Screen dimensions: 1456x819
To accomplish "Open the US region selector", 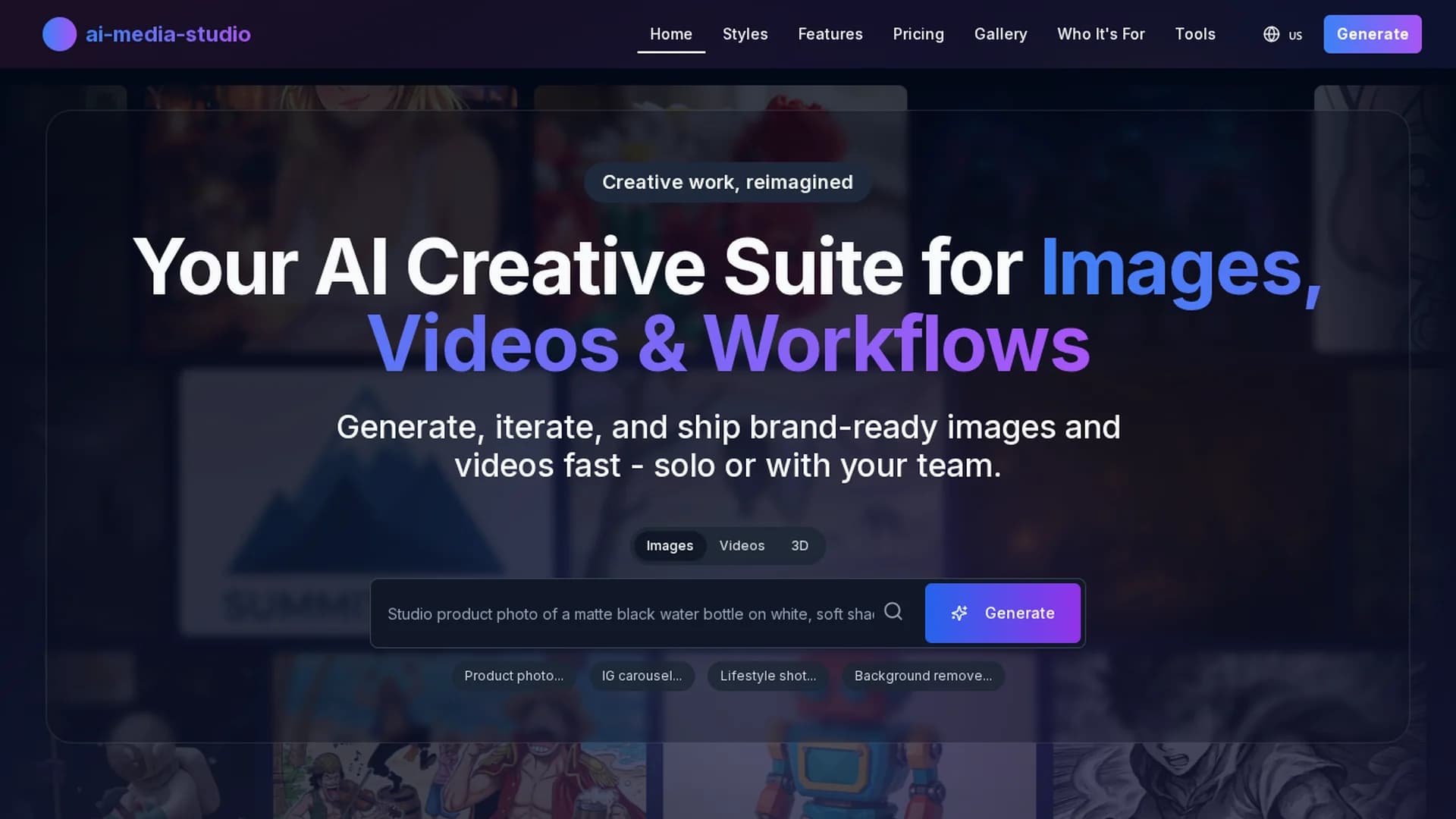I will coord(1282,34).
